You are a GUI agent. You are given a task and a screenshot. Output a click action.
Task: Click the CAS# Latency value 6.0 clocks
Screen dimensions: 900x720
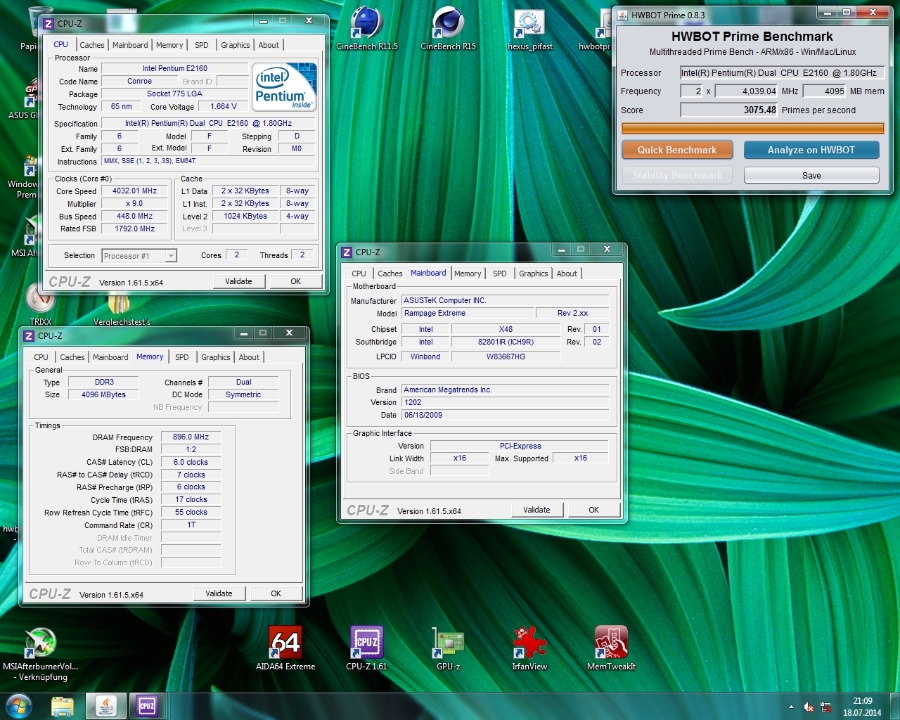tap(191, 462)
